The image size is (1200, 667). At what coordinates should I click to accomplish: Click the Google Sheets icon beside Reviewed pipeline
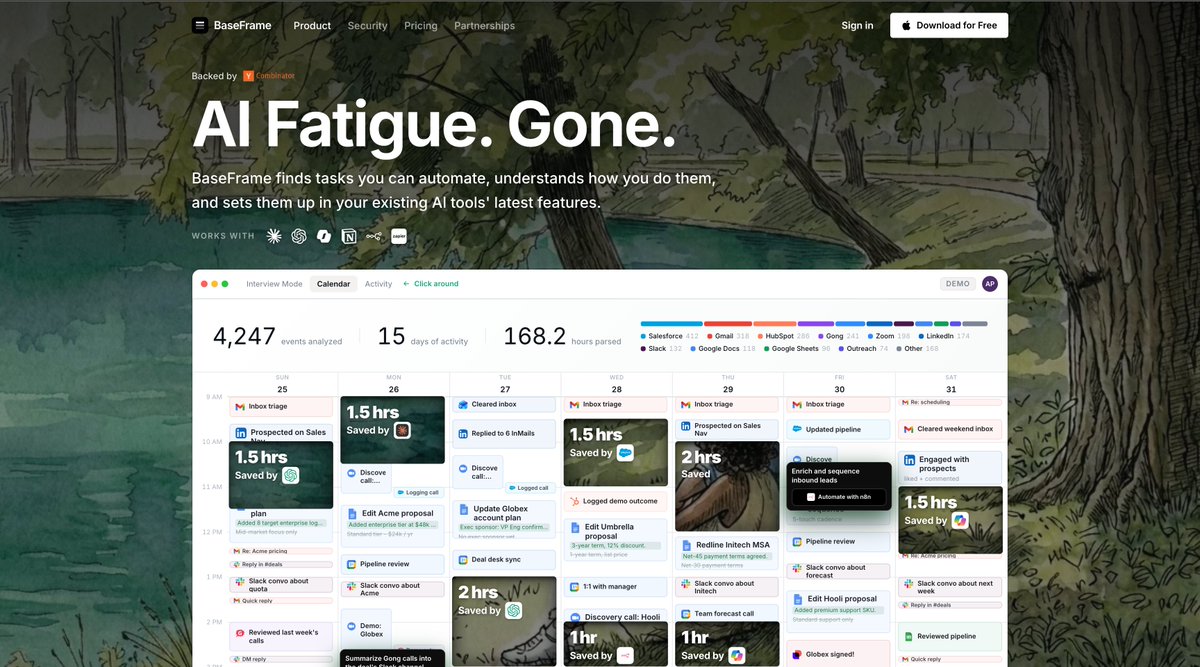[x=909, y=636]
